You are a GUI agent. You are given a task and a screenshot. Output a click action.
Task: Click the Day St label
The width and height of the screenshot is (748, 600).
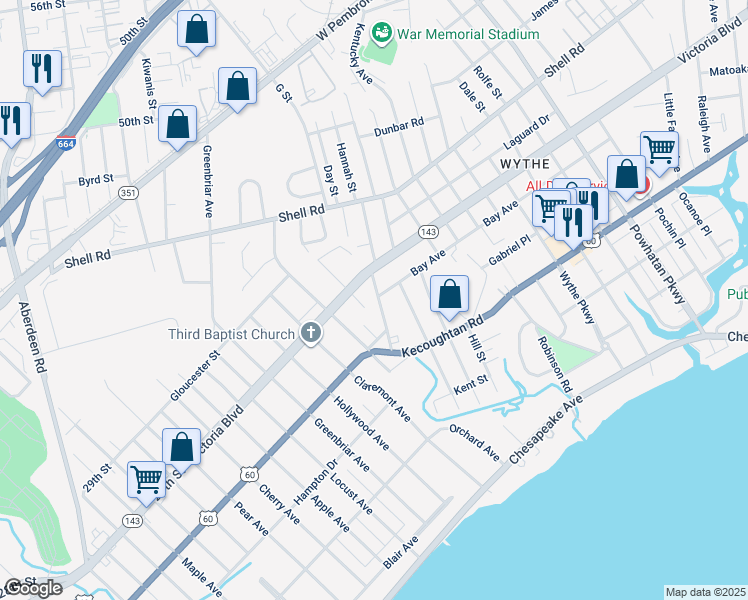[x=331, y=180]
